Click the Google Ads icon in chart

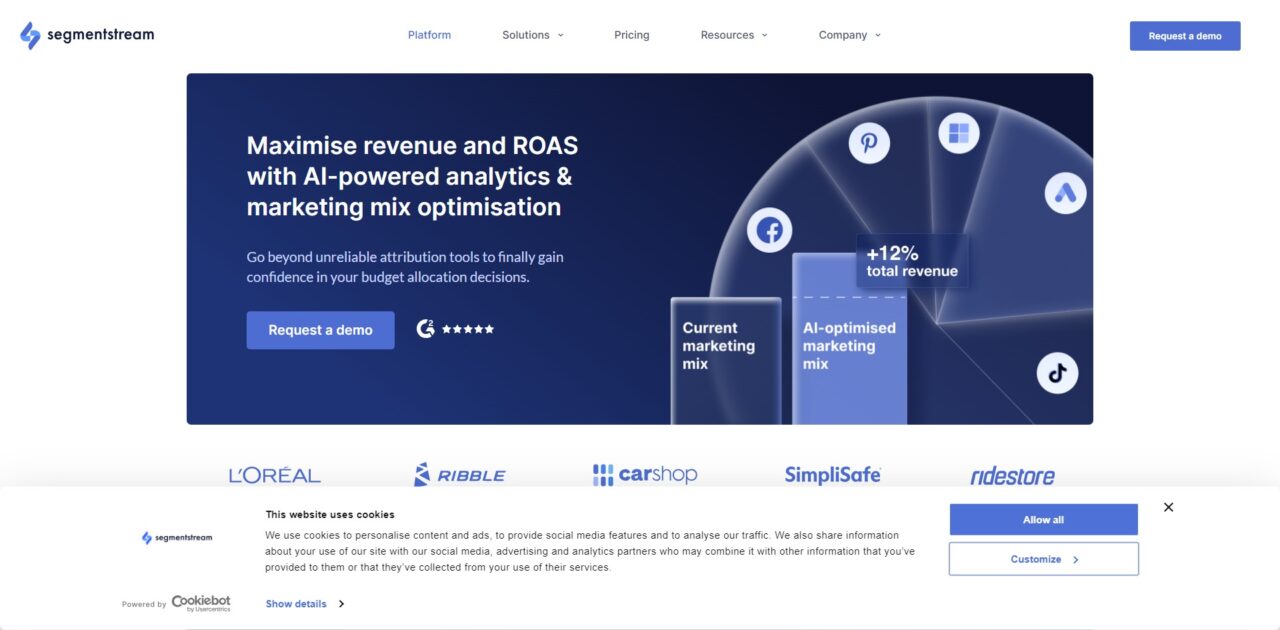tap(1065, 193)
